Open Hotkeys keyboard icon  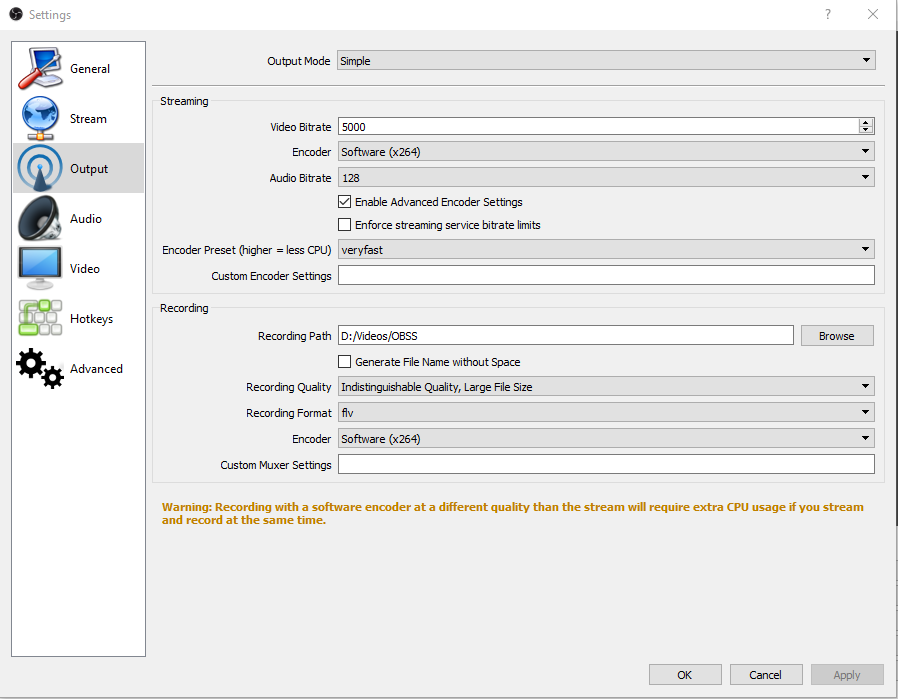[40, 318]
